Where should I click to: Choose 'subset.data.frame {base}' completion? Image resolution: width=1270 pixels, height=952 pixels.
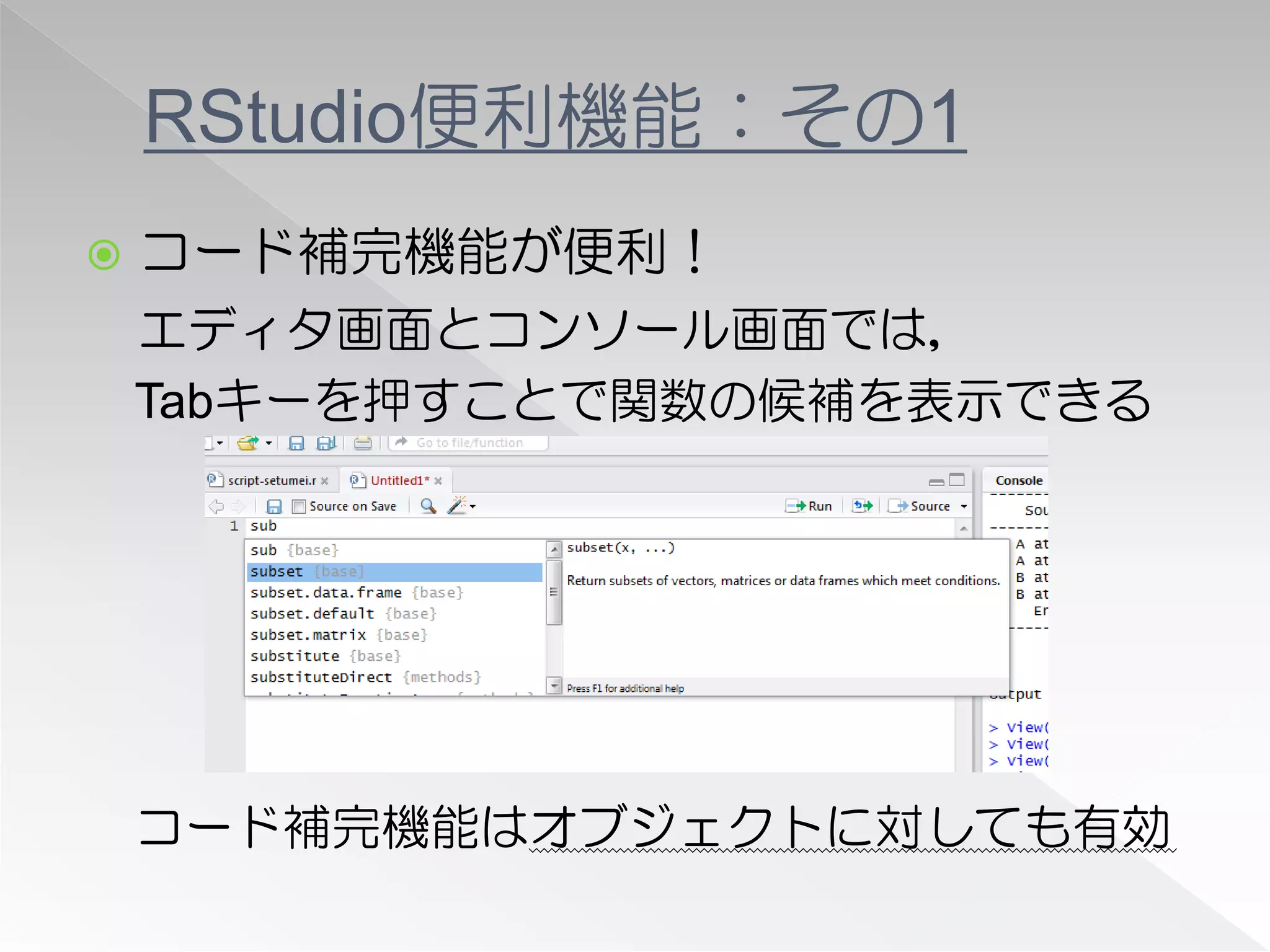pos(394,593)
